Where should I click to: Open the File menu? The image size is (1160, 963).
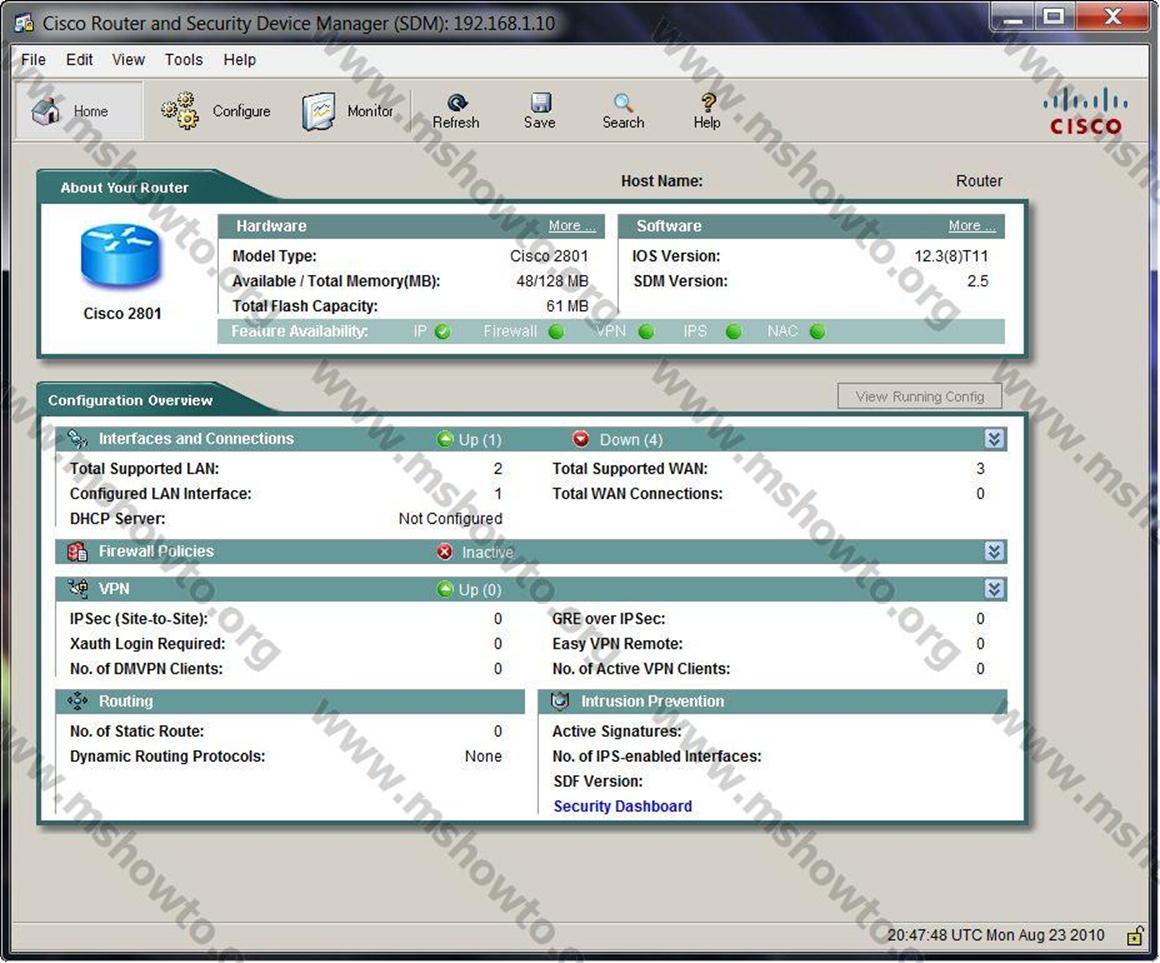point(33,60)
